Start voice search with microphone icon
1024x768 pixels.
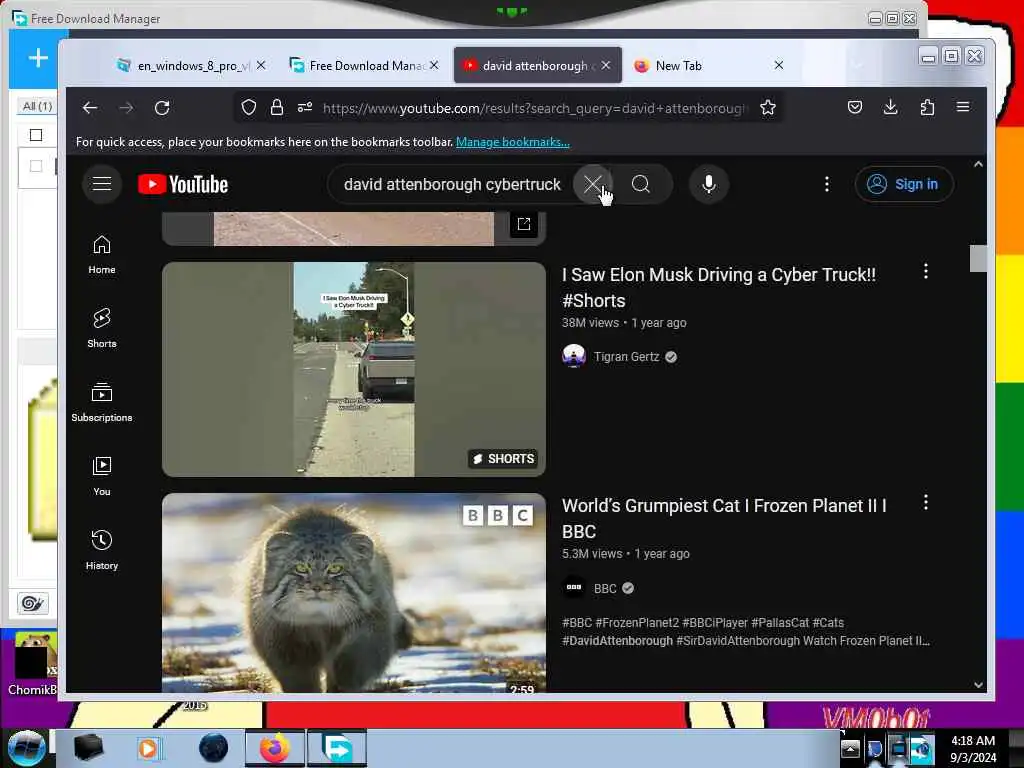(x=709, y=184)
